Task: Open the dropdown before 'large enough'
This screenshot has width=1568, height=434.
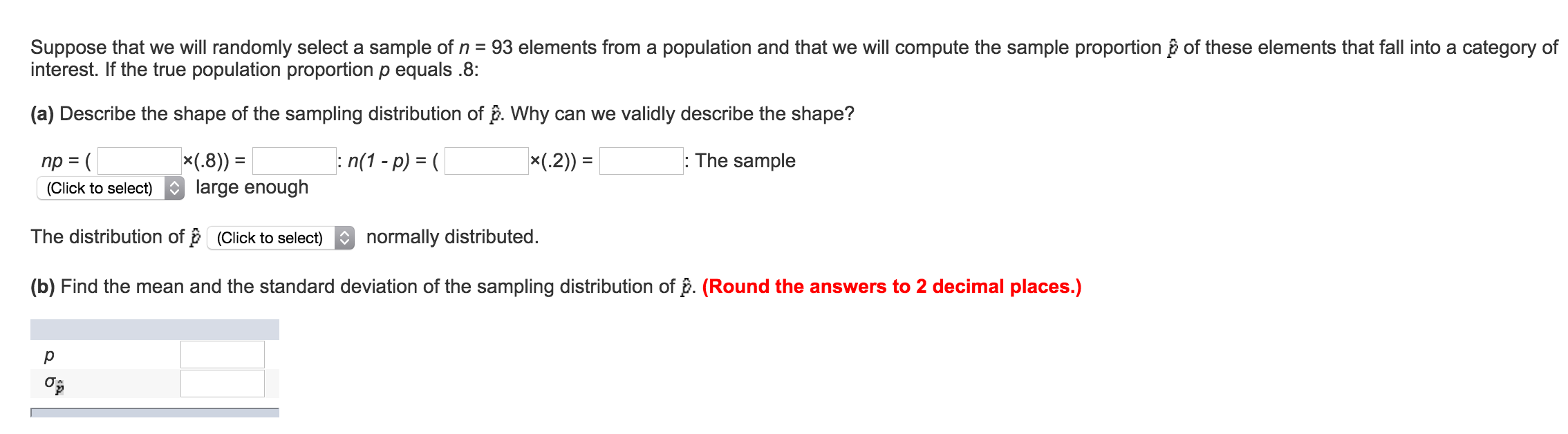Action: pyautogui.click(x=111, y=188)
